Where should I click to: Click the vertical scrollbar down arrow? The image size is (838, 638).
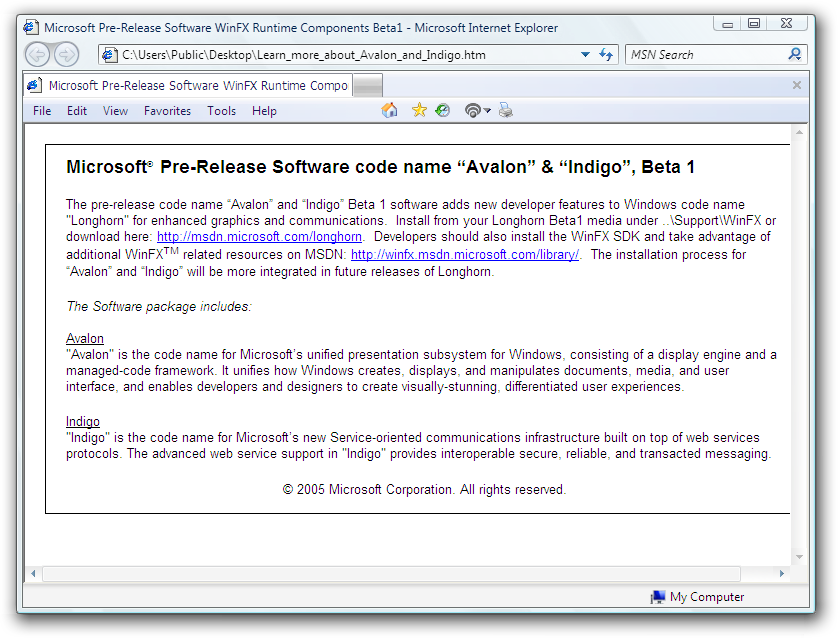click(799, 556)
